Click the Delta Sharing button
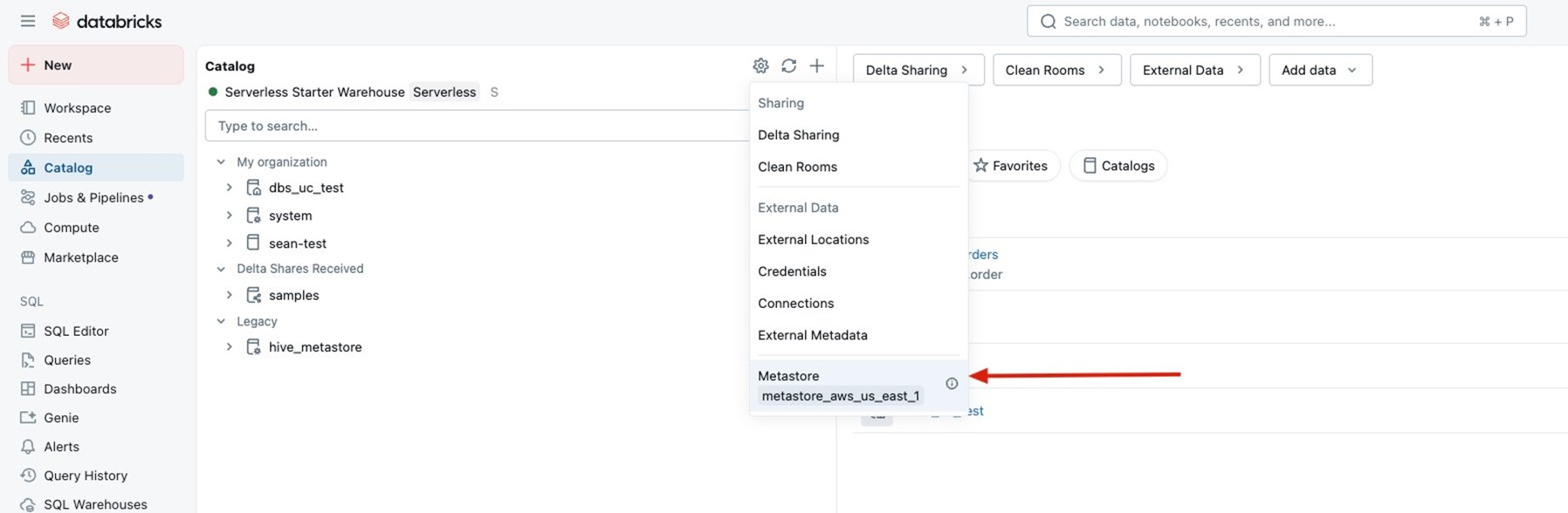Image resolution: width=1568 pixels, height=513 pixels. coord(917,70)
